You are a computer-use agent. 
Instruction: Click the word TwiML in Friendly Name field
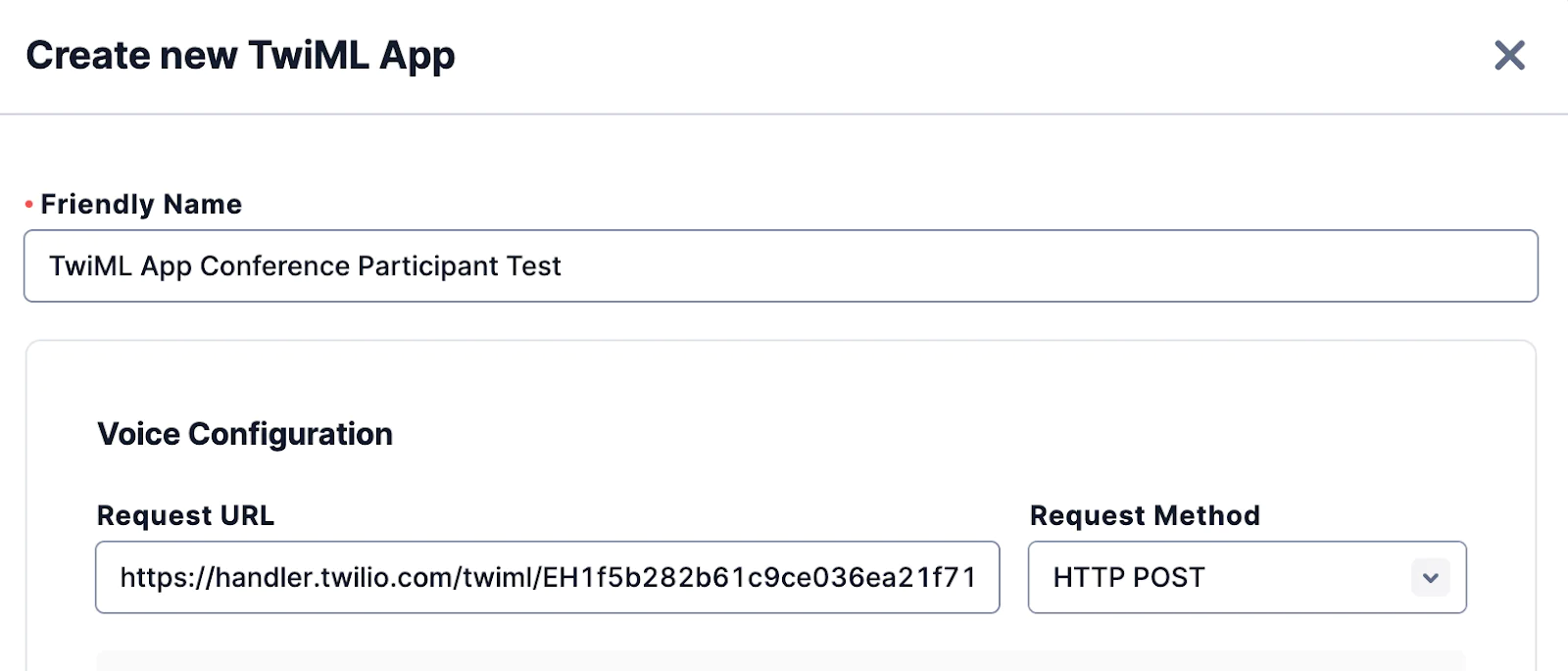pos(90,266)
